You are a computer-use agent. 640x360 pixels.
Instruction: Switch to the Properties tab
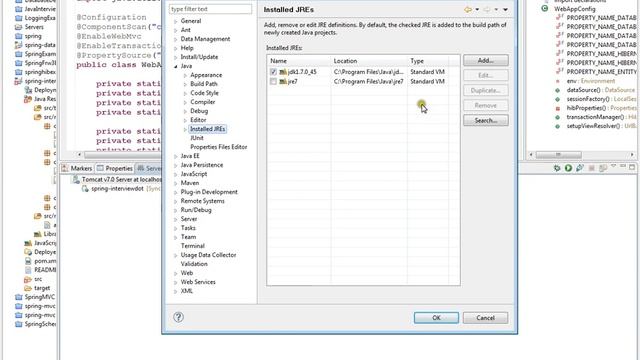115,168
